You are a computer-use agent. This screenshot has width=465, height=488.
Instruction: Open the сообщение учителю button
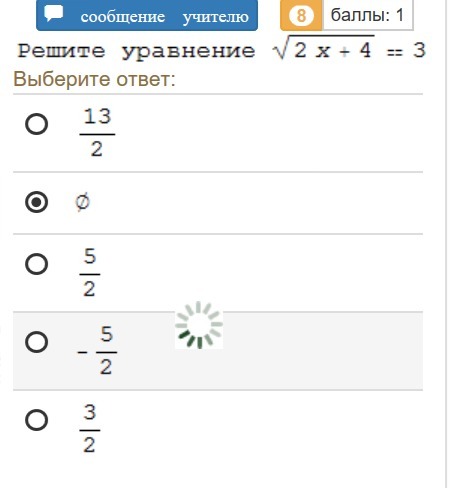[x=147, y=15]
